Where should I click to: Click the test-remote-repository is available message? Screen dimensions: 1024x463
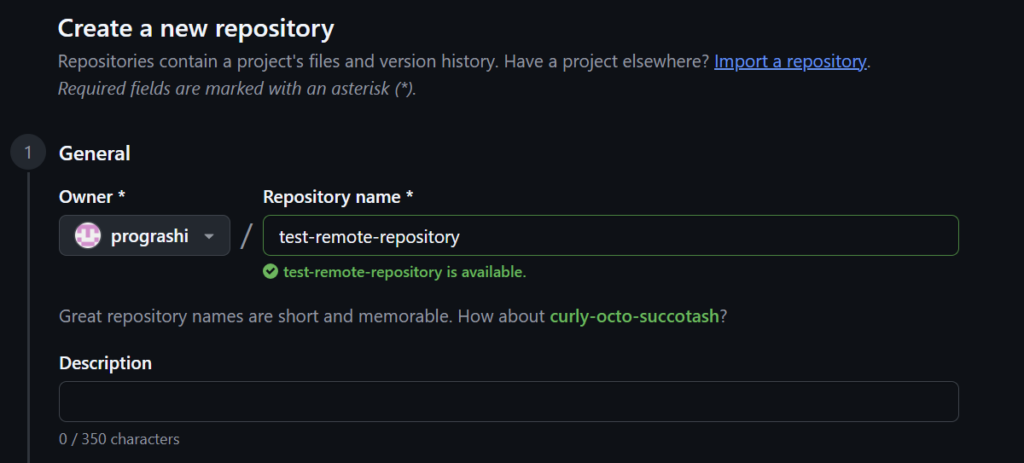404,272
